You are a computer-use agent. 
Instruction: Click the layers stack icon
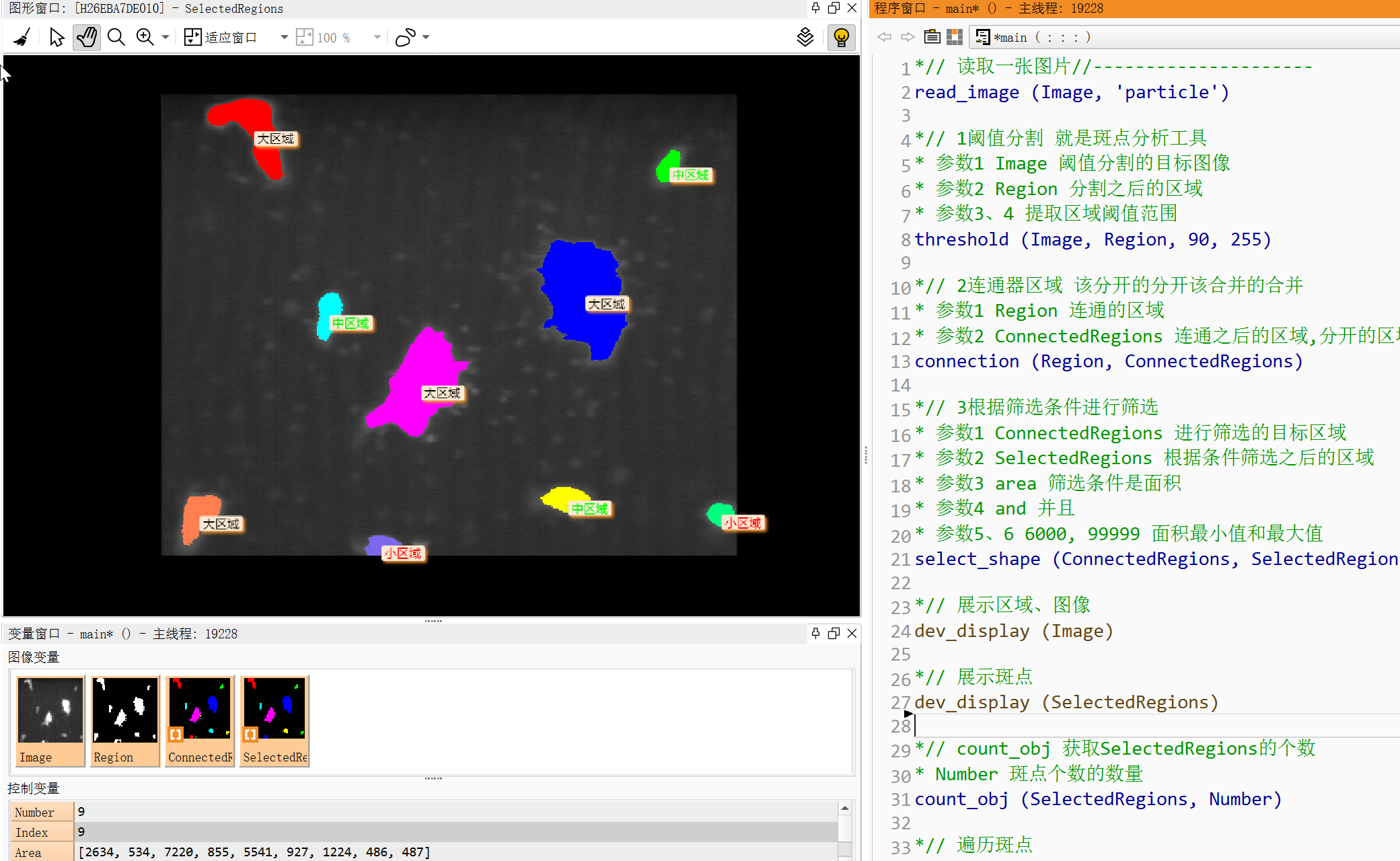pyautogui.click(x=805, y=37)
